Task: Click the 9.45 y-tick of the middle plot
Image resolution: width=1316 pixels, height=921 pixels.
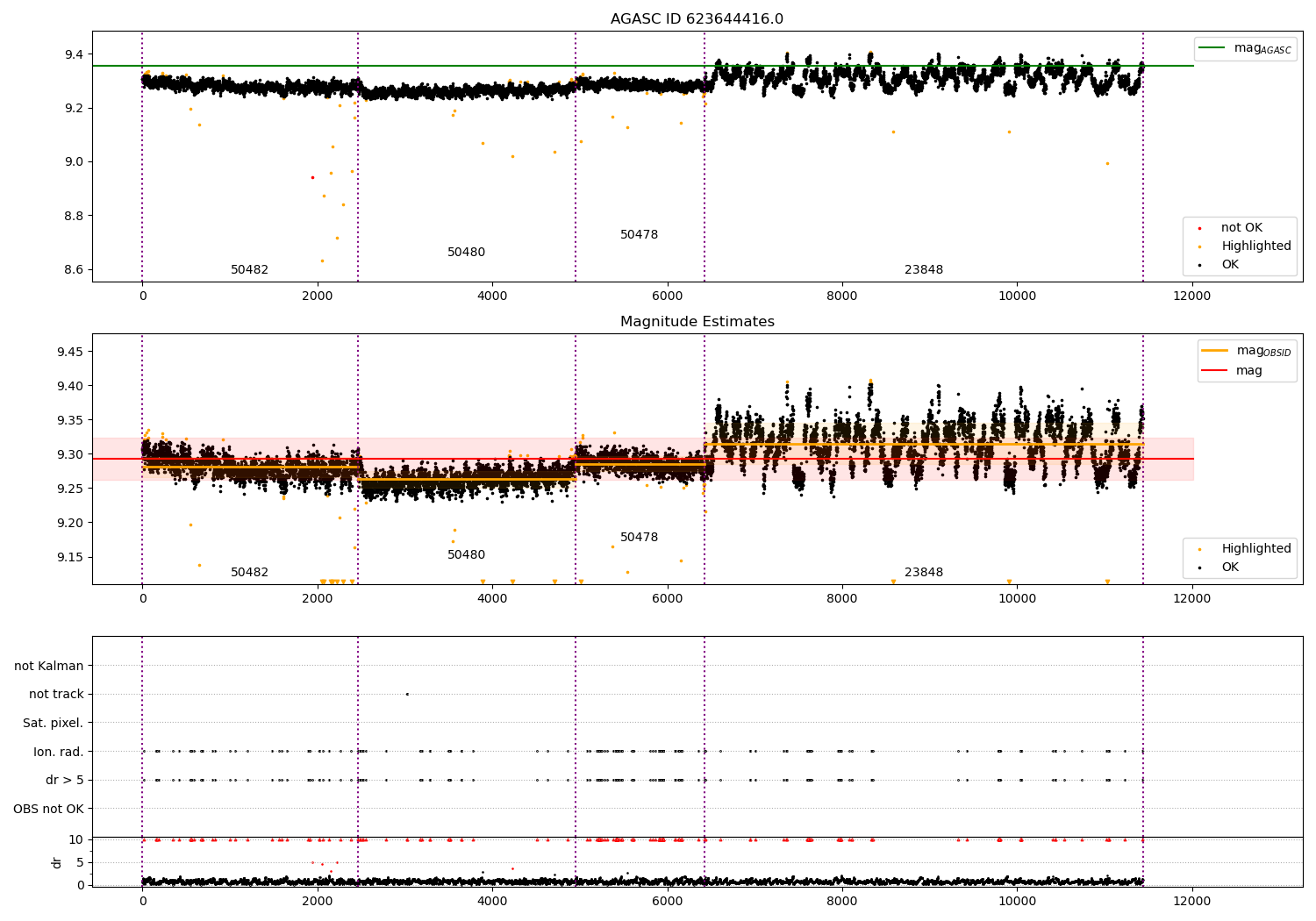Action: 70,352
